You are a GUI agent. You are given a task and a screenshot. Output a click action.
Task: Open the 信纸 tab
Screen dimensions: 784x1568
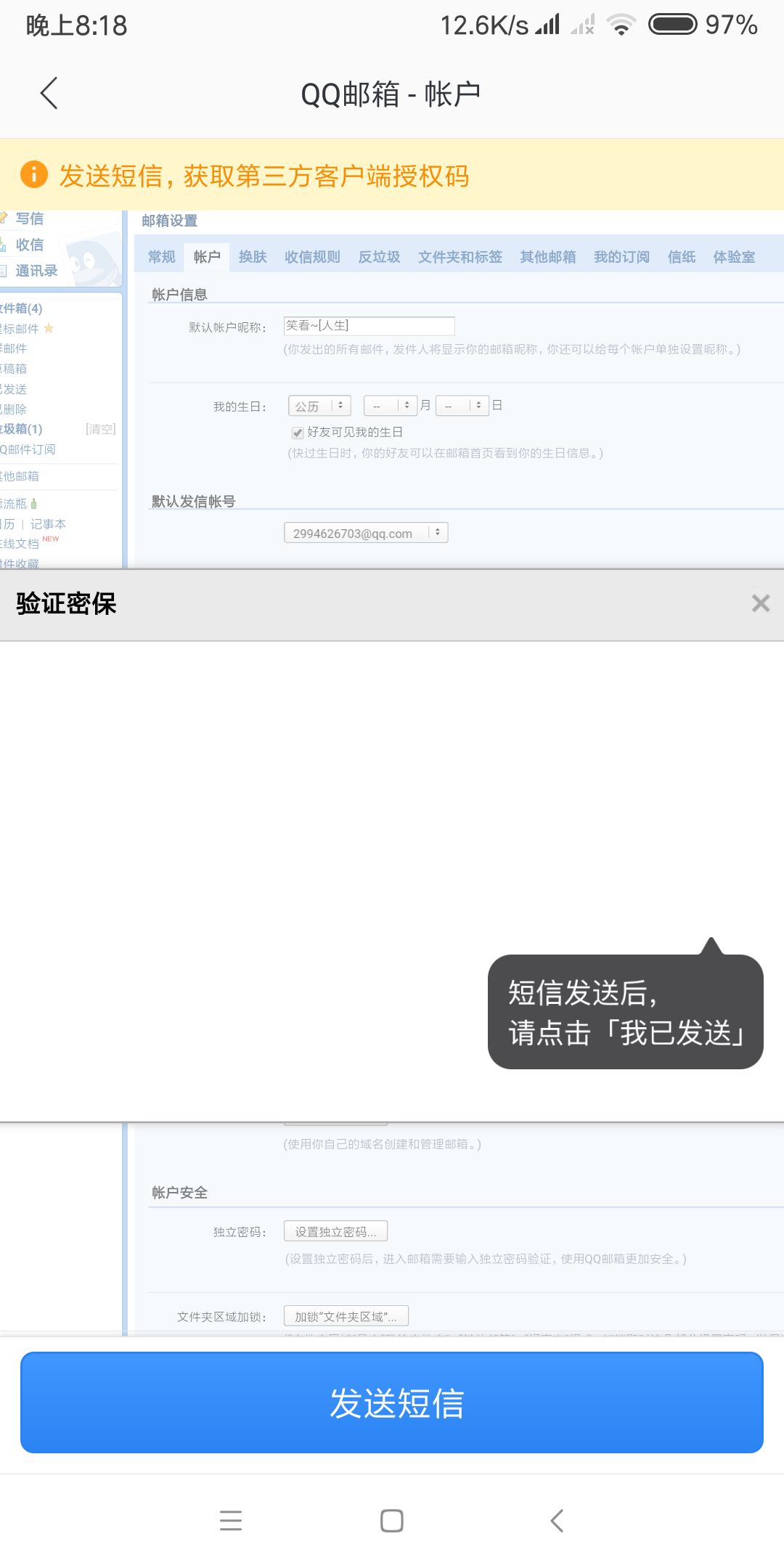(x=682, y=257)
